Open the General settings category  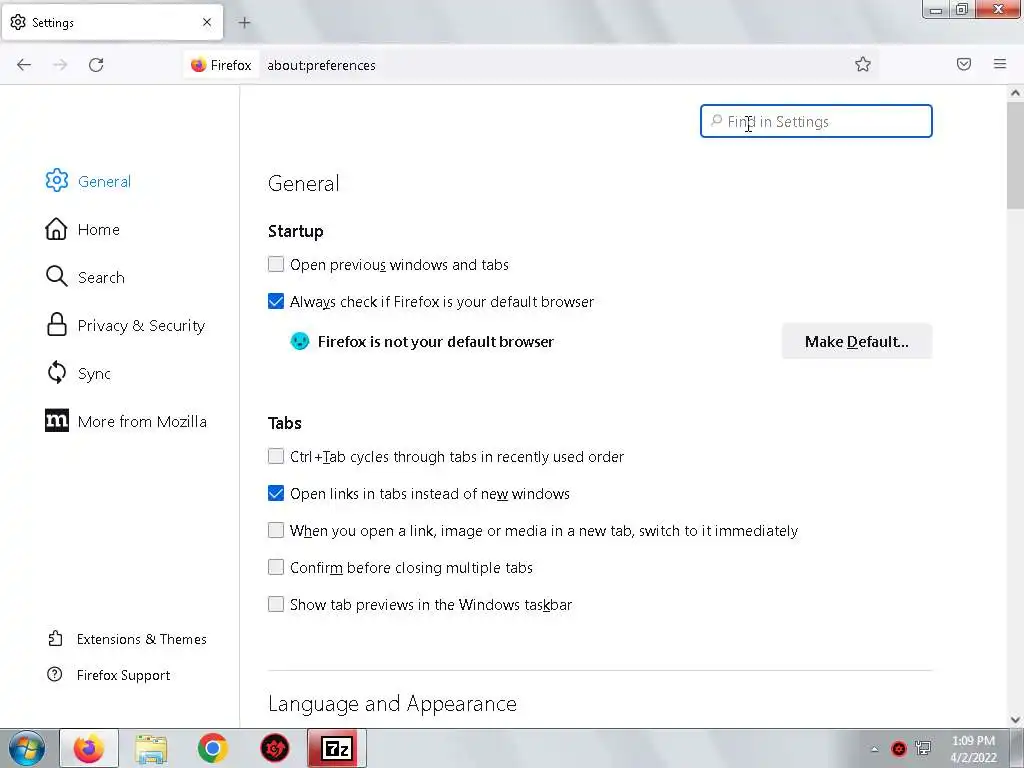[x=104, y=181]
